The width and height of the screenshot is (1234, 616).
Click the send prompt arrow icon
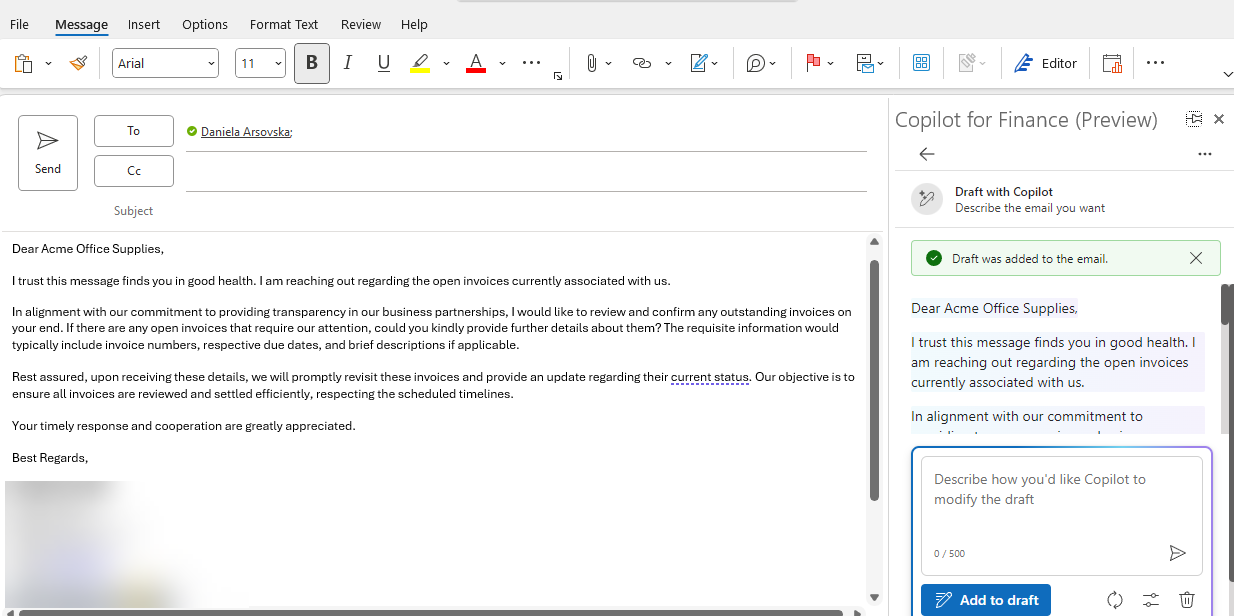pyautogui.click(x=1178, y=553)
